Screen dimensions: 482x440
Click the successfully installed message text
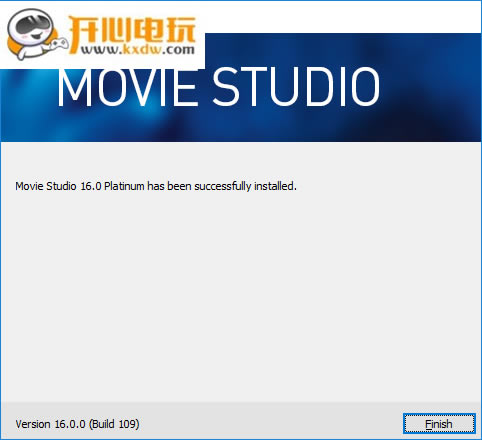156,186
